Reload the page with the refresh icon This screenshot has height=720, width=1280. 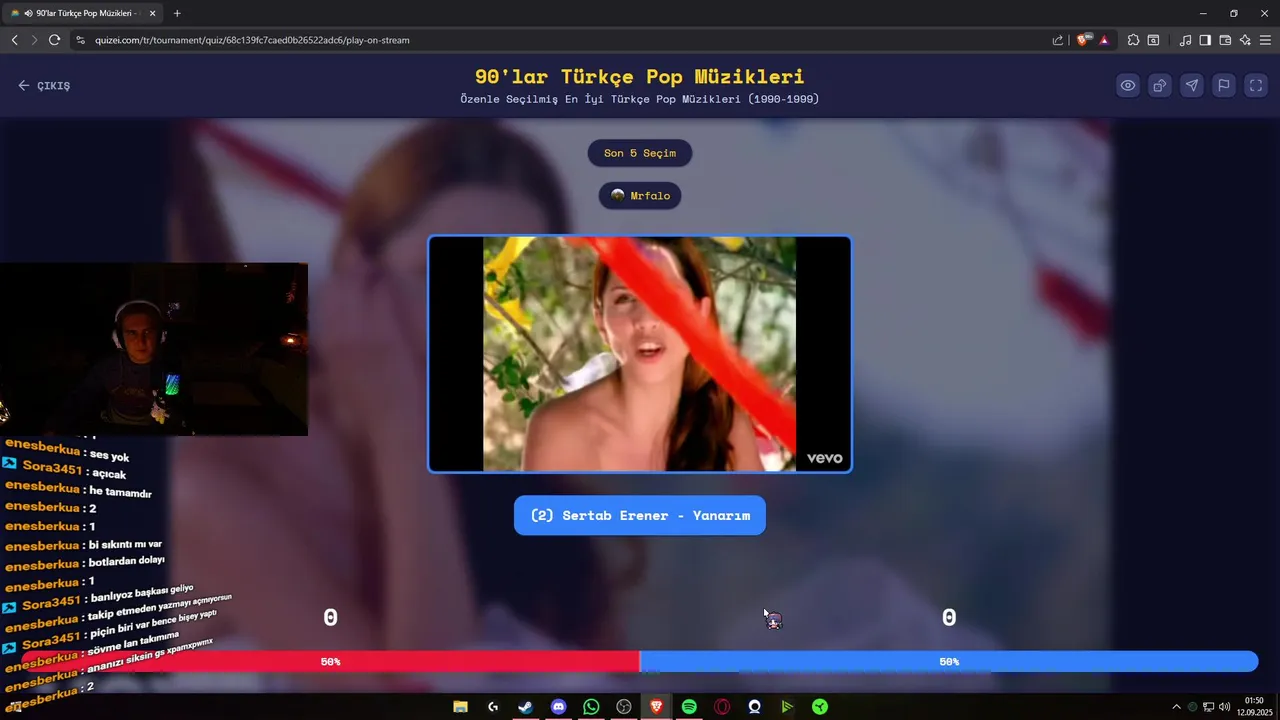[54, 40]
